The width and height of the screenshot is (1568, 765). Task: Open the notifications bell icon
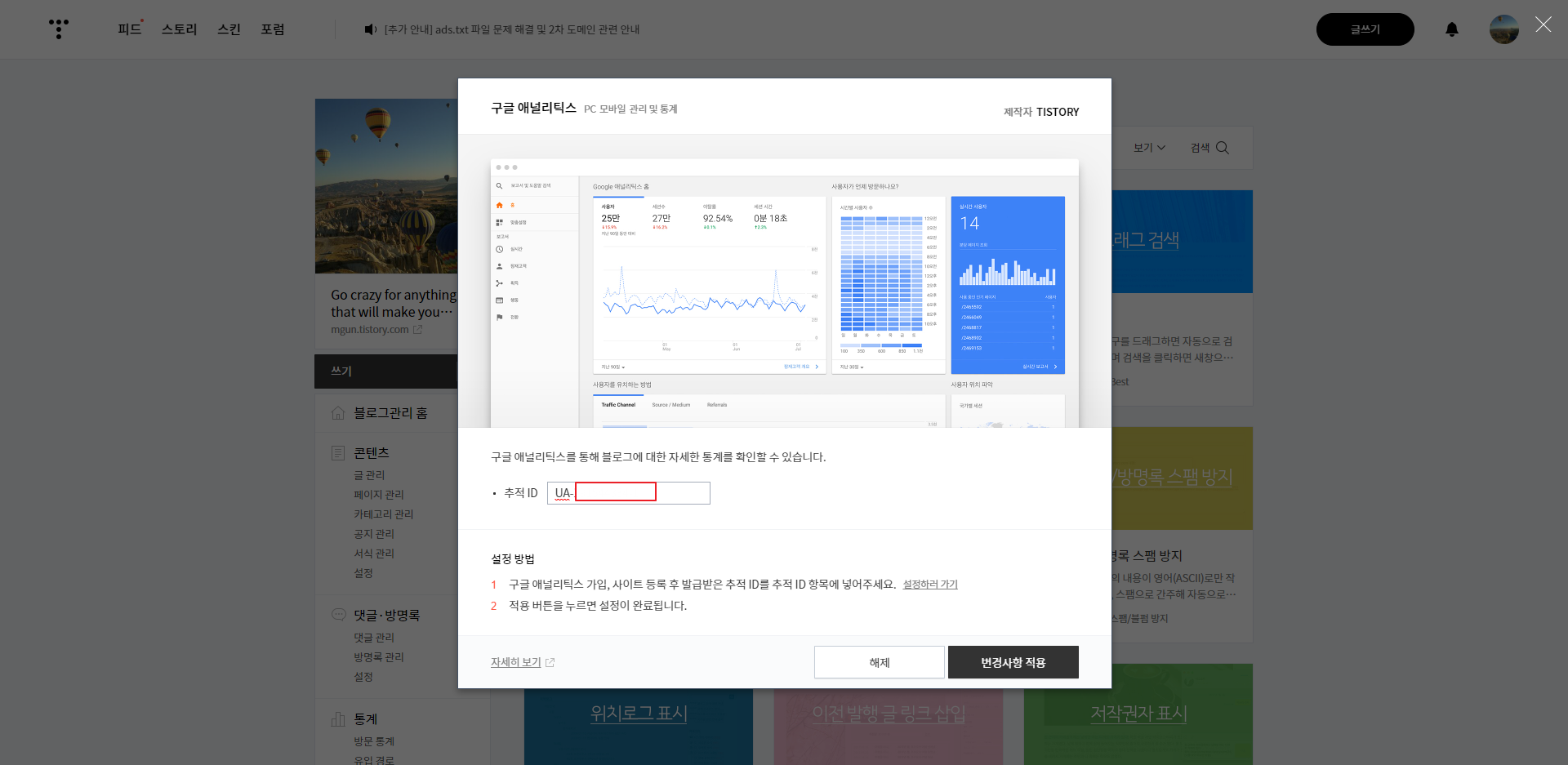(1452, 29)
